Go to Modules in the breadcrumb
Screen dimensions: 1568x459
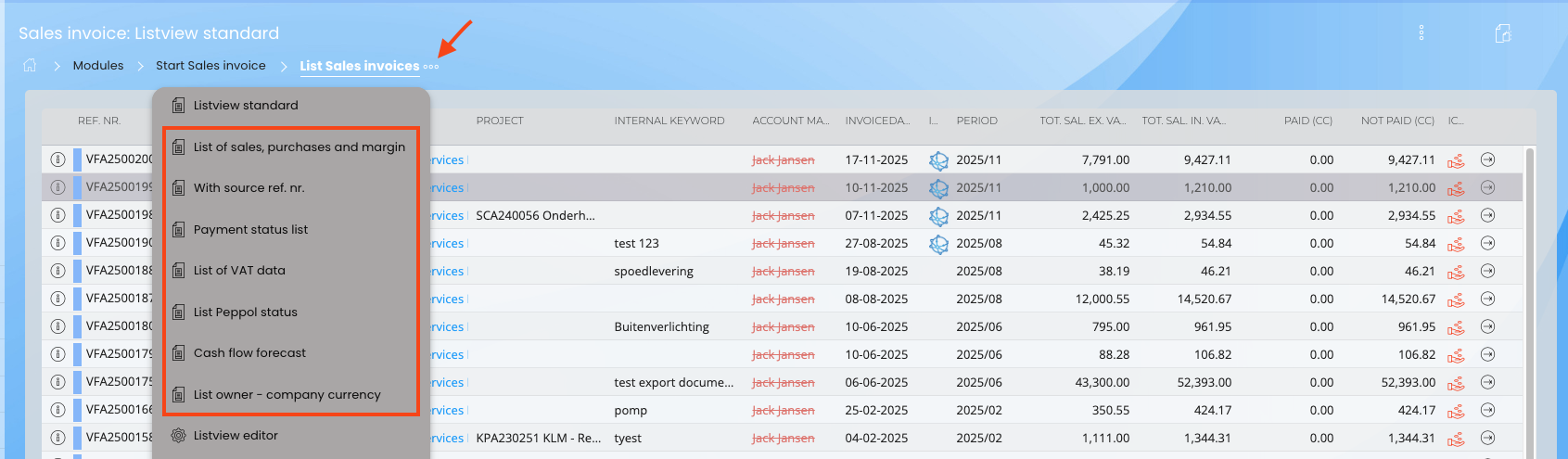coord(98,66)
